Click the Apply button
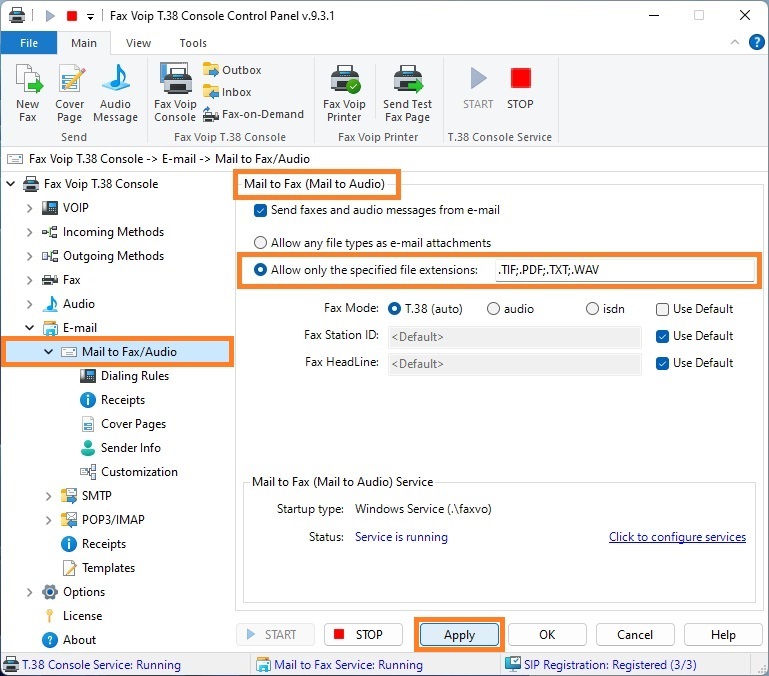769x676 pixels. point(460,635)
